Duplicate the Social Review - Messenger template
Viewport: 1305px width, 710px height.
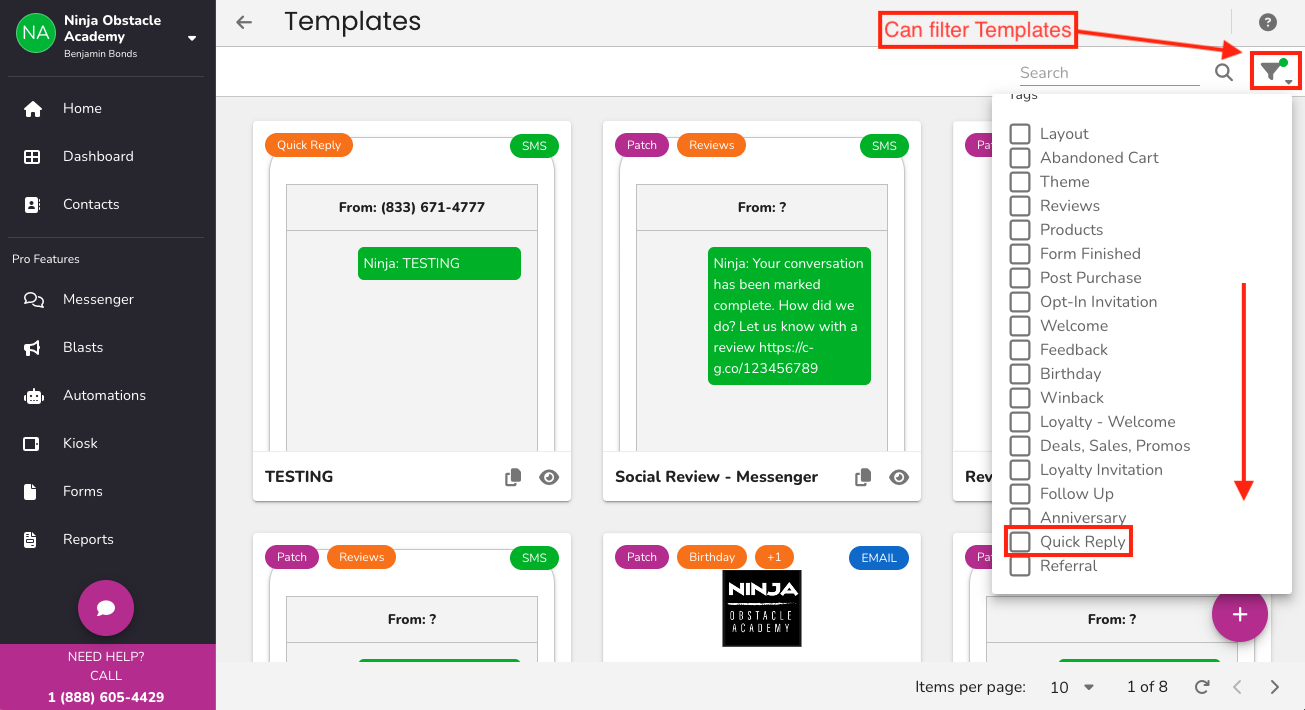863,477
